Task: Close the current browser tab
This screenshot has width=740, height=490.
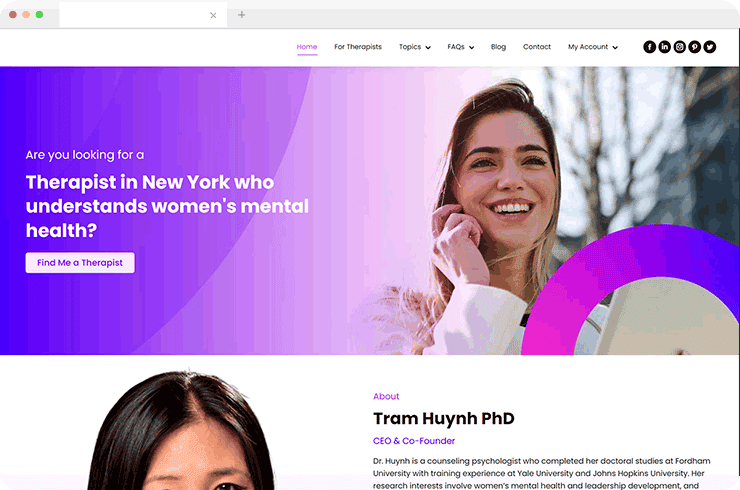Action: click(213, 15)
